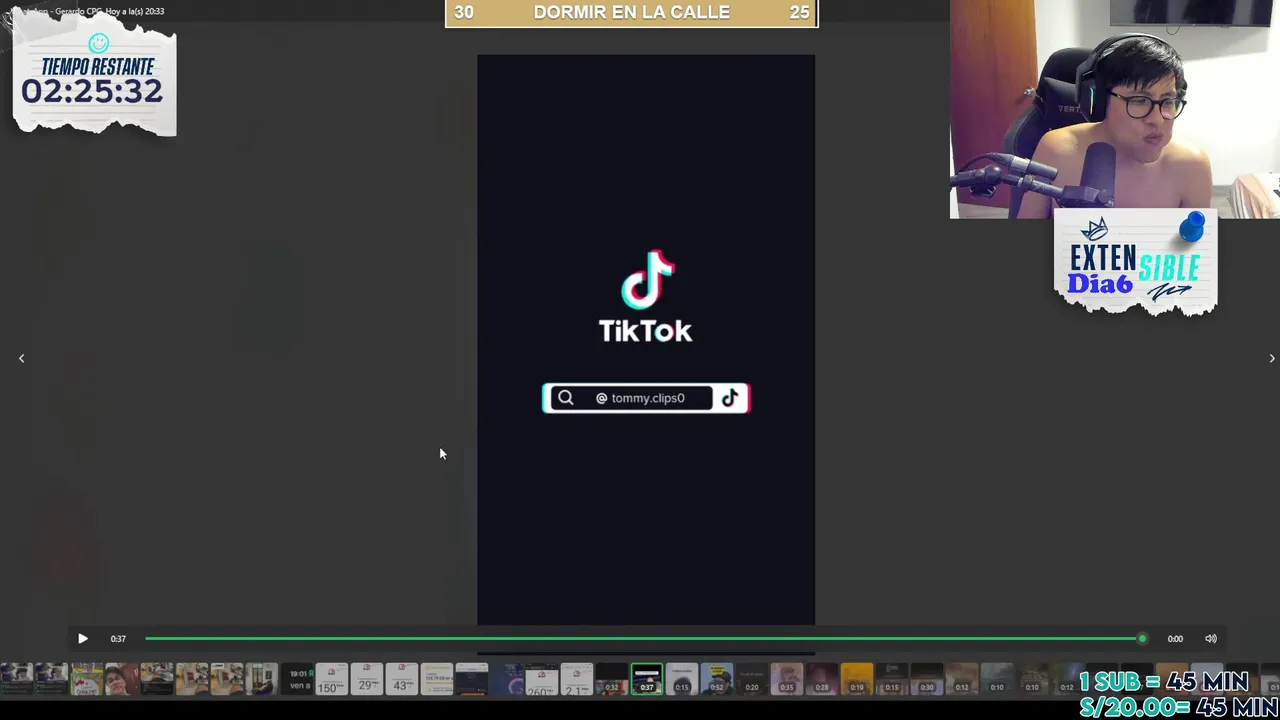Click the 0:00 remaining time label
This screenshot has width=1280, height=720.
pyautogui.click(x=1175, y=638)
